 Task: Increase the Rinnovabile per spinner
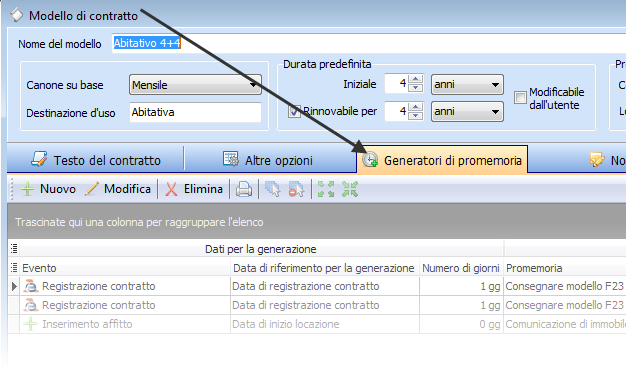[416, 107]
